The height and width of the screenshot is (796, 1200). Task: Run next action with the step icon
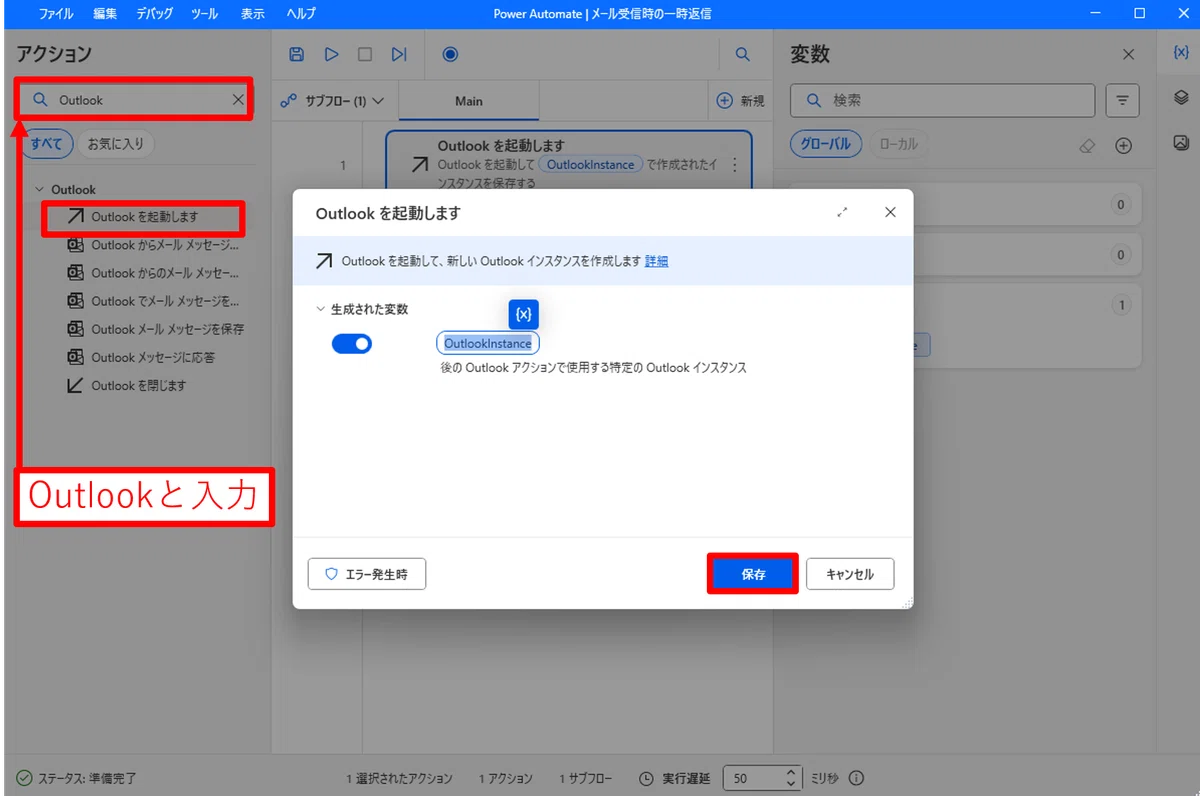coord(399,54)
